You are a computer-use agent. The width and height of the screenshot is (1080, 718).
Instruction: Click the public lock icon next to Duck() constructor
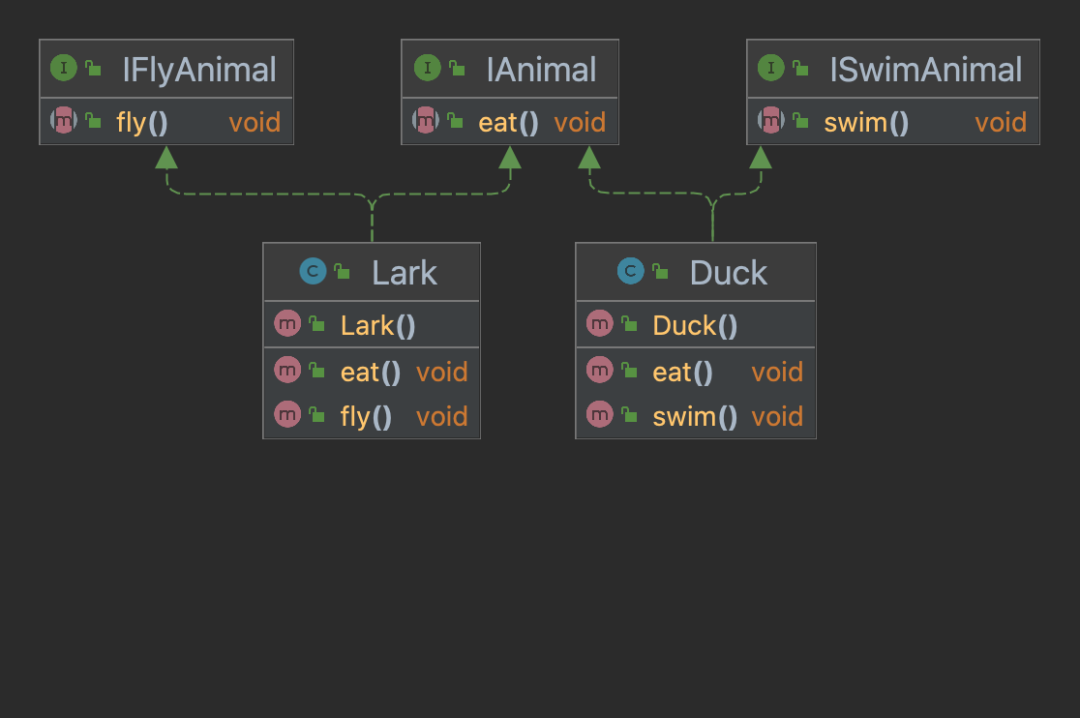click(x=629, y=324)
